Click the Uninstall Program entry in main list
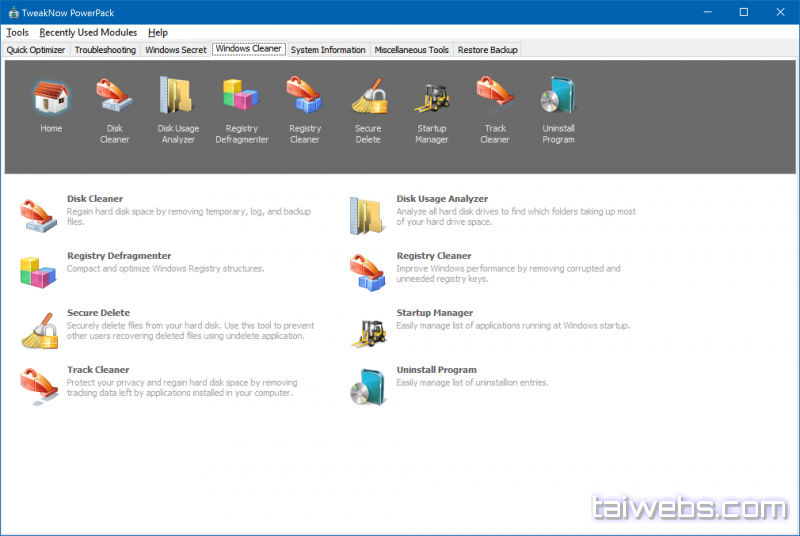This screenshot has width=800, height=536. tap(436, 370)
